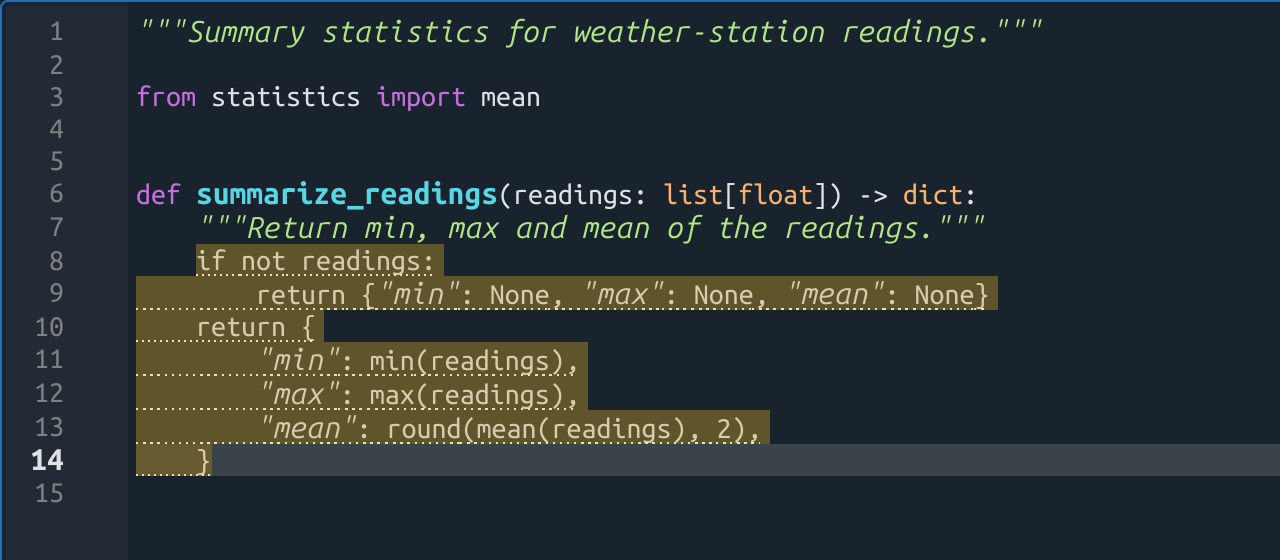This screenshot has height=560, width=1280.
Task: Click the 'dict' return annotation
Action: pyautogui.click(x=931, y=194)
